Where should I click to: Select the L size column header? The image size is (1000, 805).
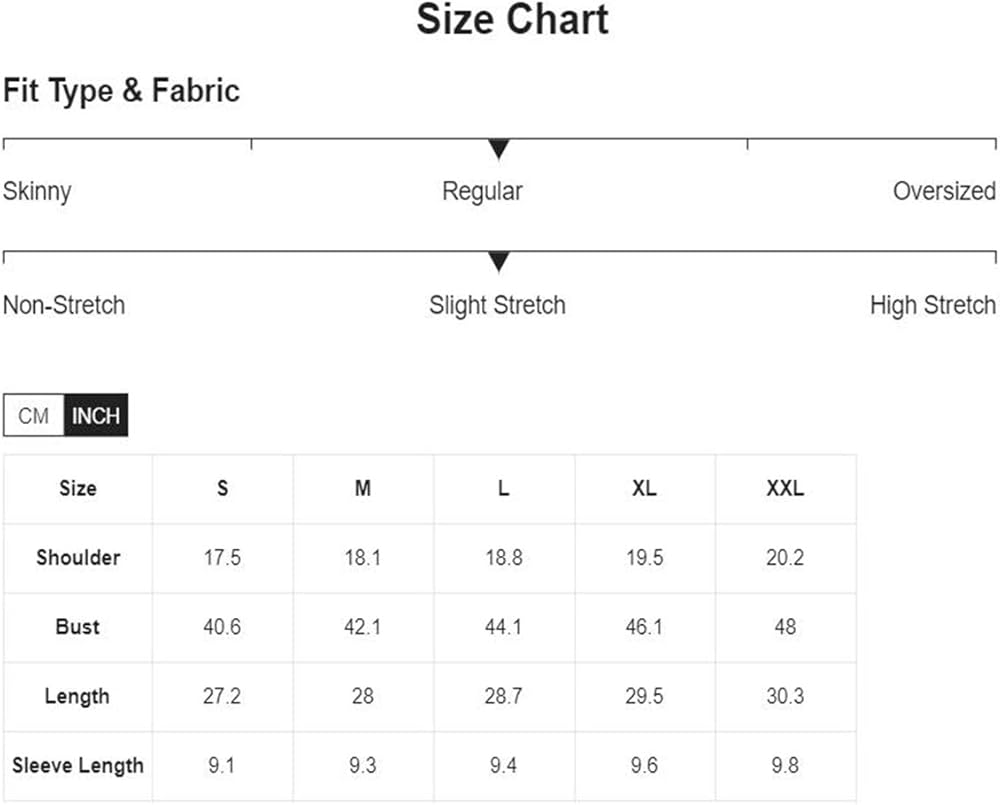pyautogui.click(x=504, y=489)
